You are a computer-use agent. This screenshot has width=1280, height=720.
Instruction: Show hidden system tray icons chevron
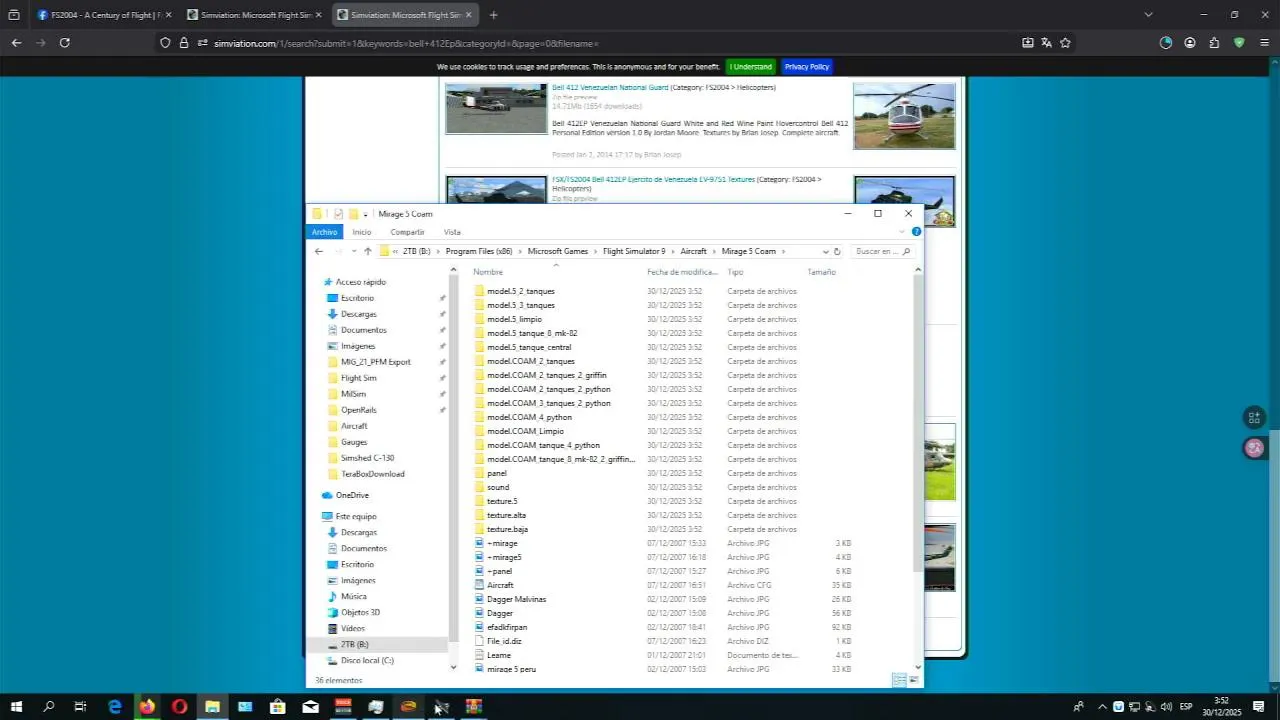pos(1103,707)
